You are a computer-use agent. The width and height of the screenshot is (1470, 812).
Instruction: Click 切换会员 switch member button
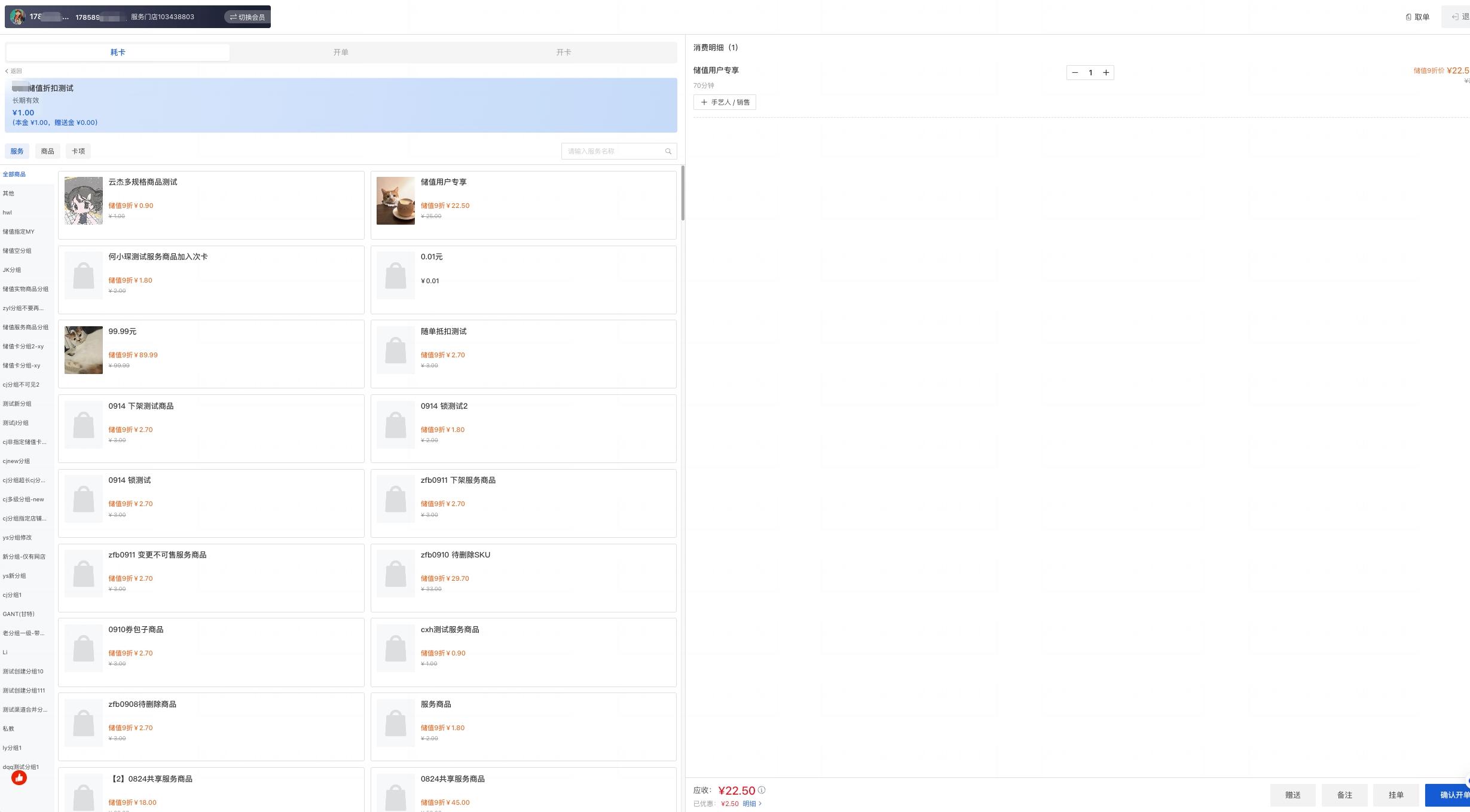click(247, 17)
